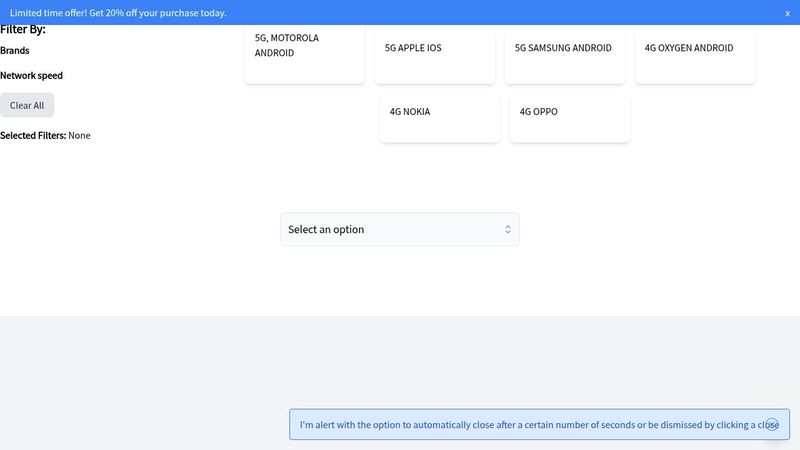This screenshot has height=450, width=800.
Task: Choose the 5G SAMSUNG ANDROID card
Action: (565, 53)
